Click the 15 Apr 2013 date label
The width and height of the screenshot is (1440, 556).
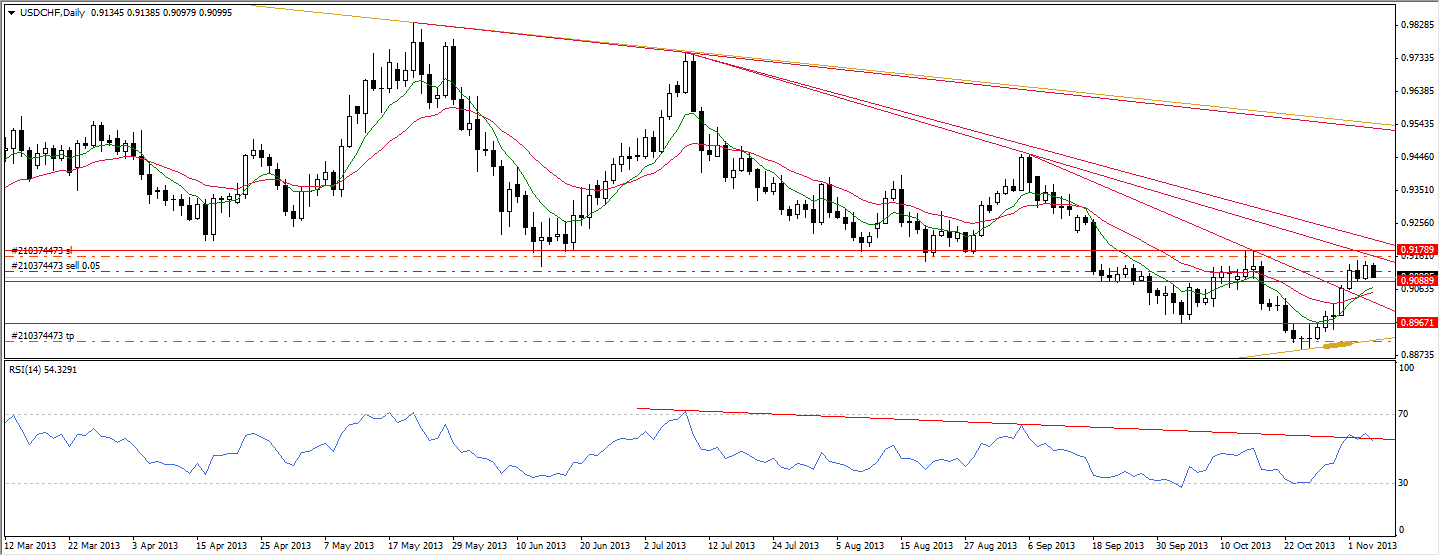(x=222, y=546)
